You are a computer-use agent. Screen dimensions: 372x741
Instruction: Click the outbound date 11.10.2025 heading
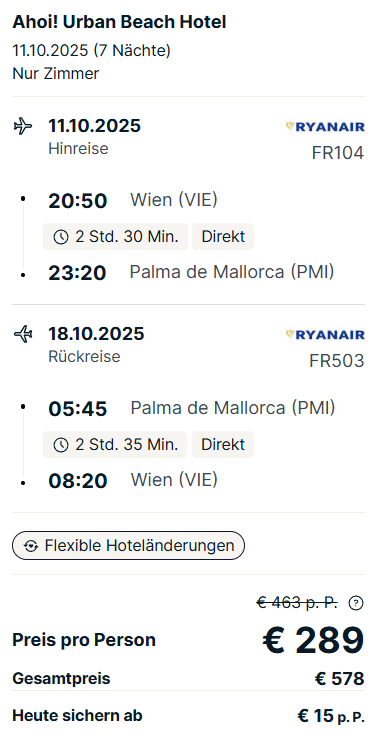pos(95,126)
